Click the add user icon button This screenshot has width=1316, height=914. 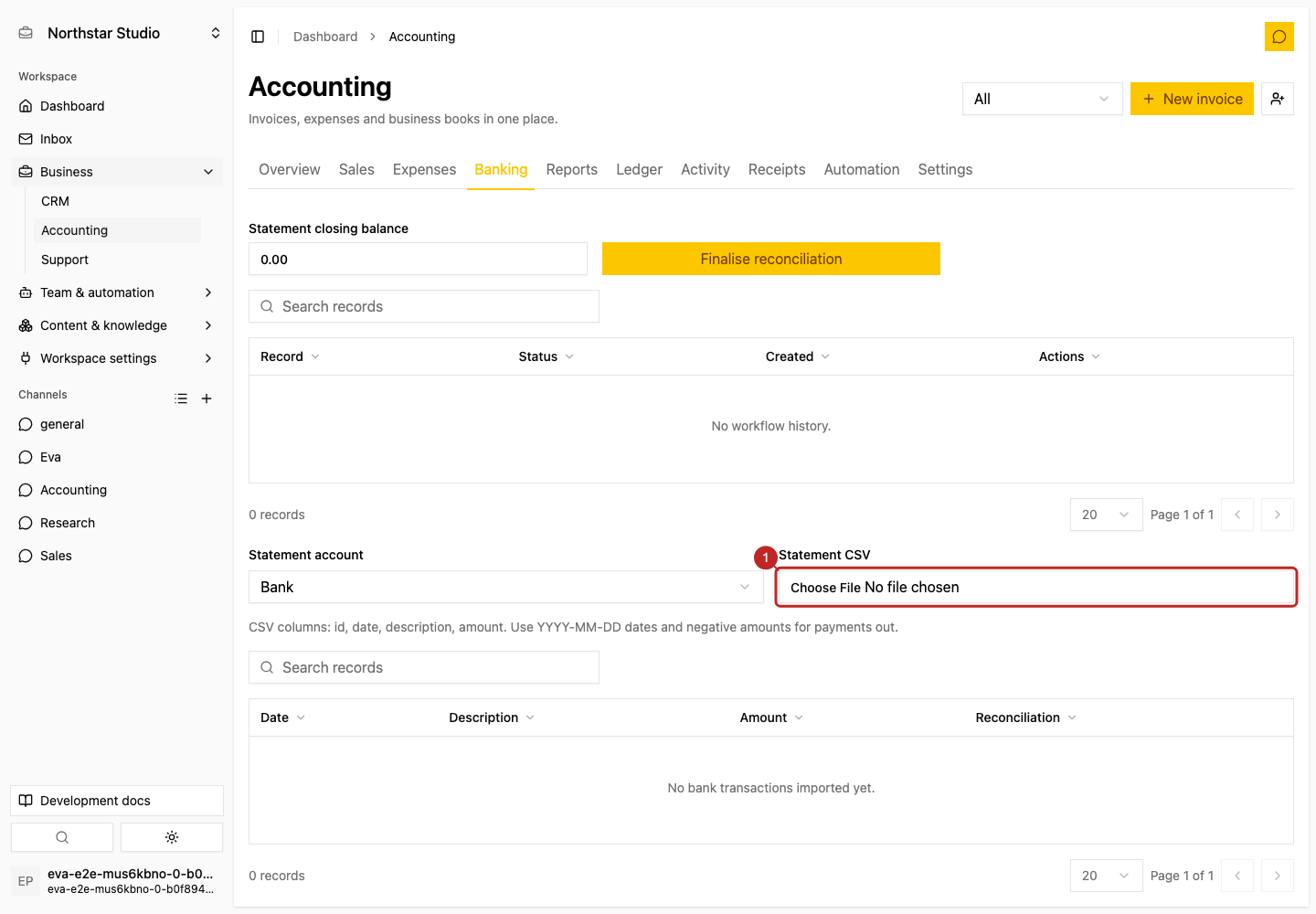pos(1278,99)
